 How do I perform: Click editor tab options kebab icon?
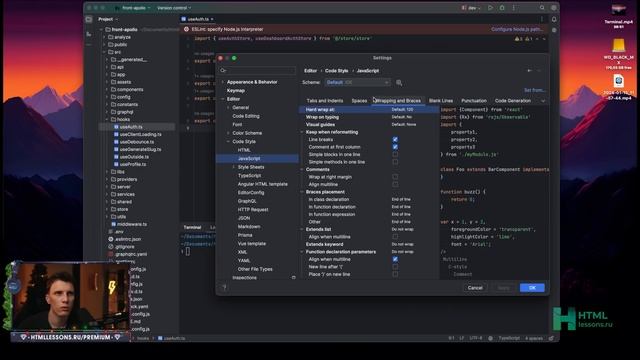pos(542,19)
